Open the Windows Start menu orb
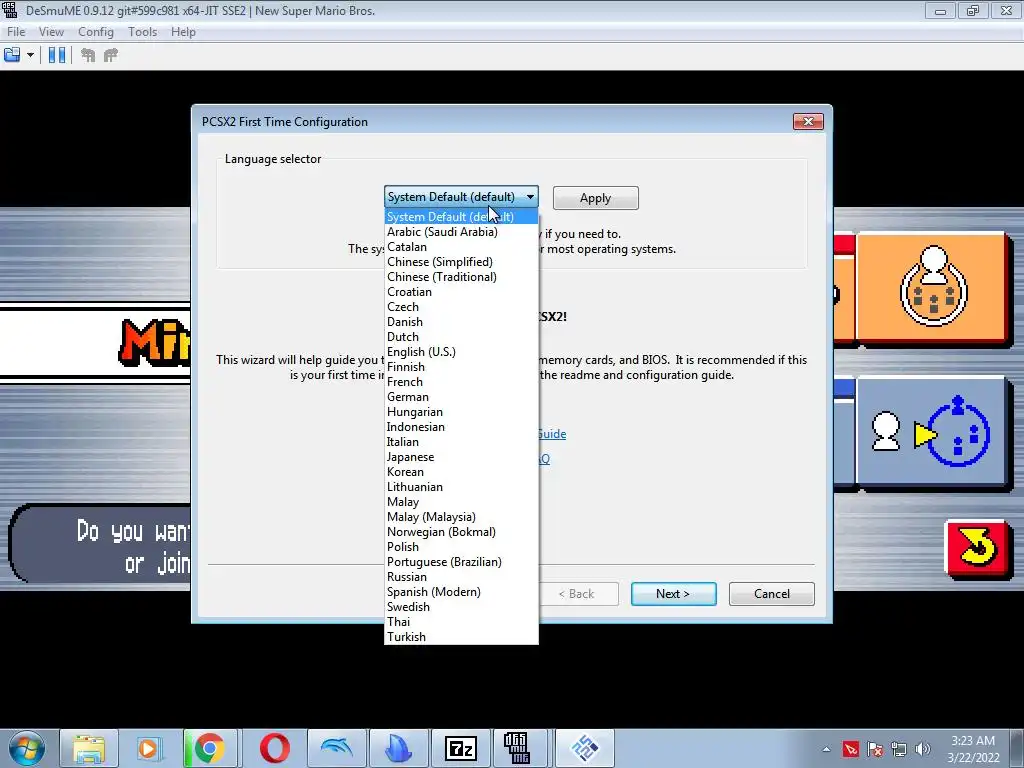Screen dimensions: 1024x768 [27, 748]
